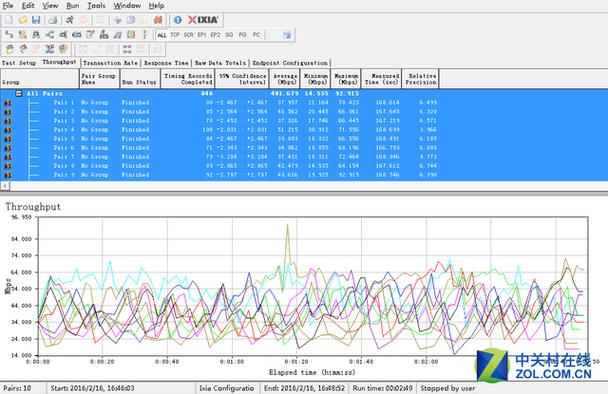Click the endpoint icon beside Pair 1
The height and width of the screenshot is (394, 608).
[x=8, y=103]
